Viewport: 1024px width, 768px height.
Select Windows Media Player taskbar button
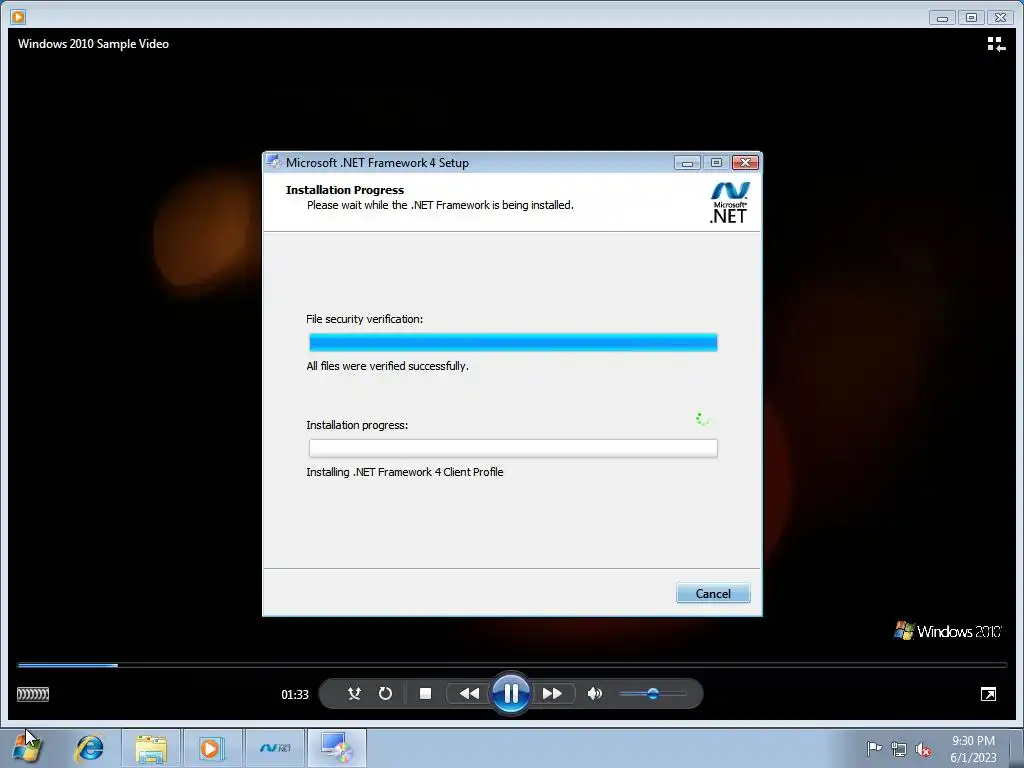pos(212,748)
